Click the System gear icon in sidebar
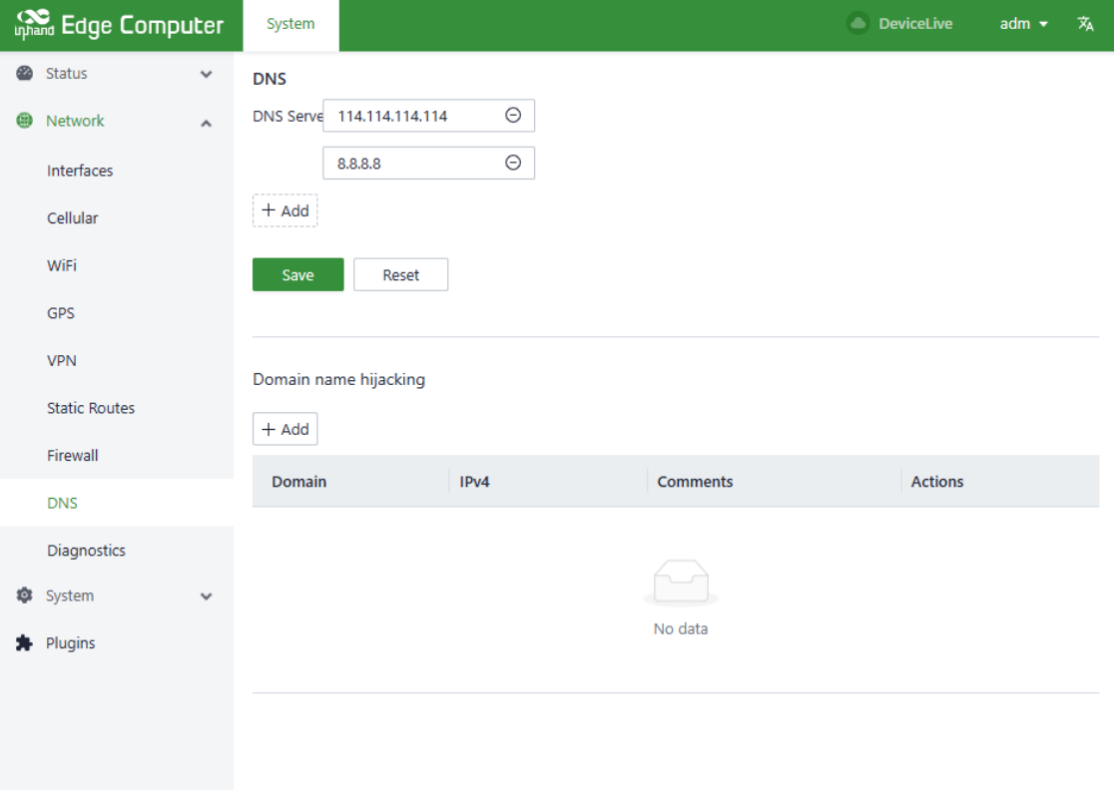1114x790 pixels. (x=25, y=596)
